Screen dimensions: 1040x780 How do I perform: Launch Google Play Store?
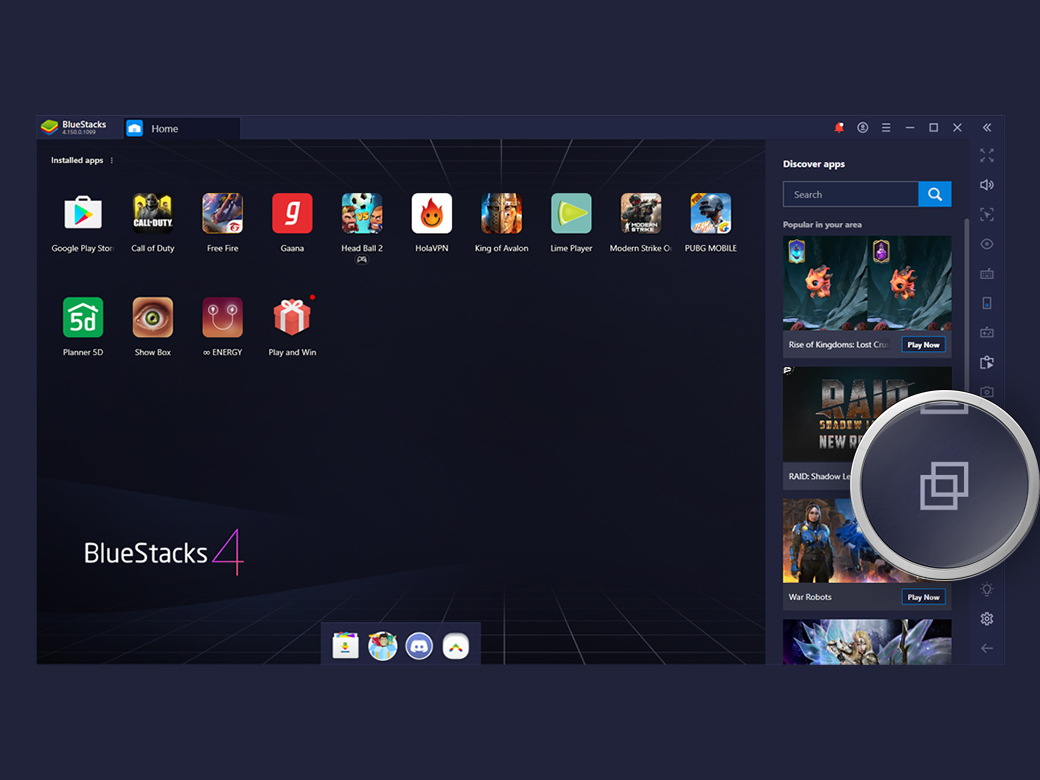point(82,213)
